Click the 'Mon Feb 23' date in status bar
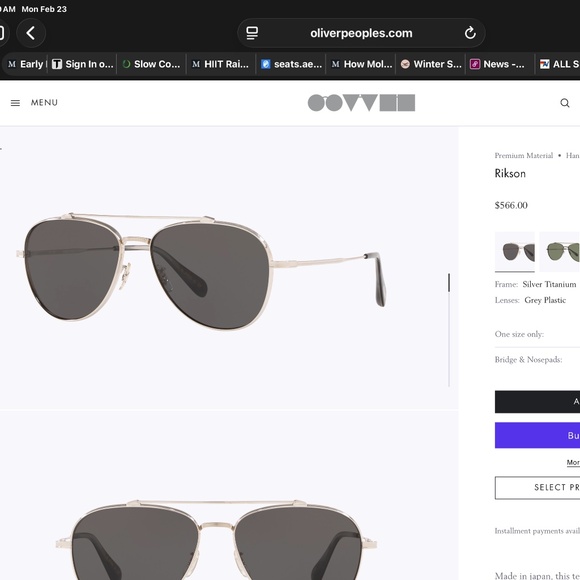 pyautogui.click(x=44, y=9)
